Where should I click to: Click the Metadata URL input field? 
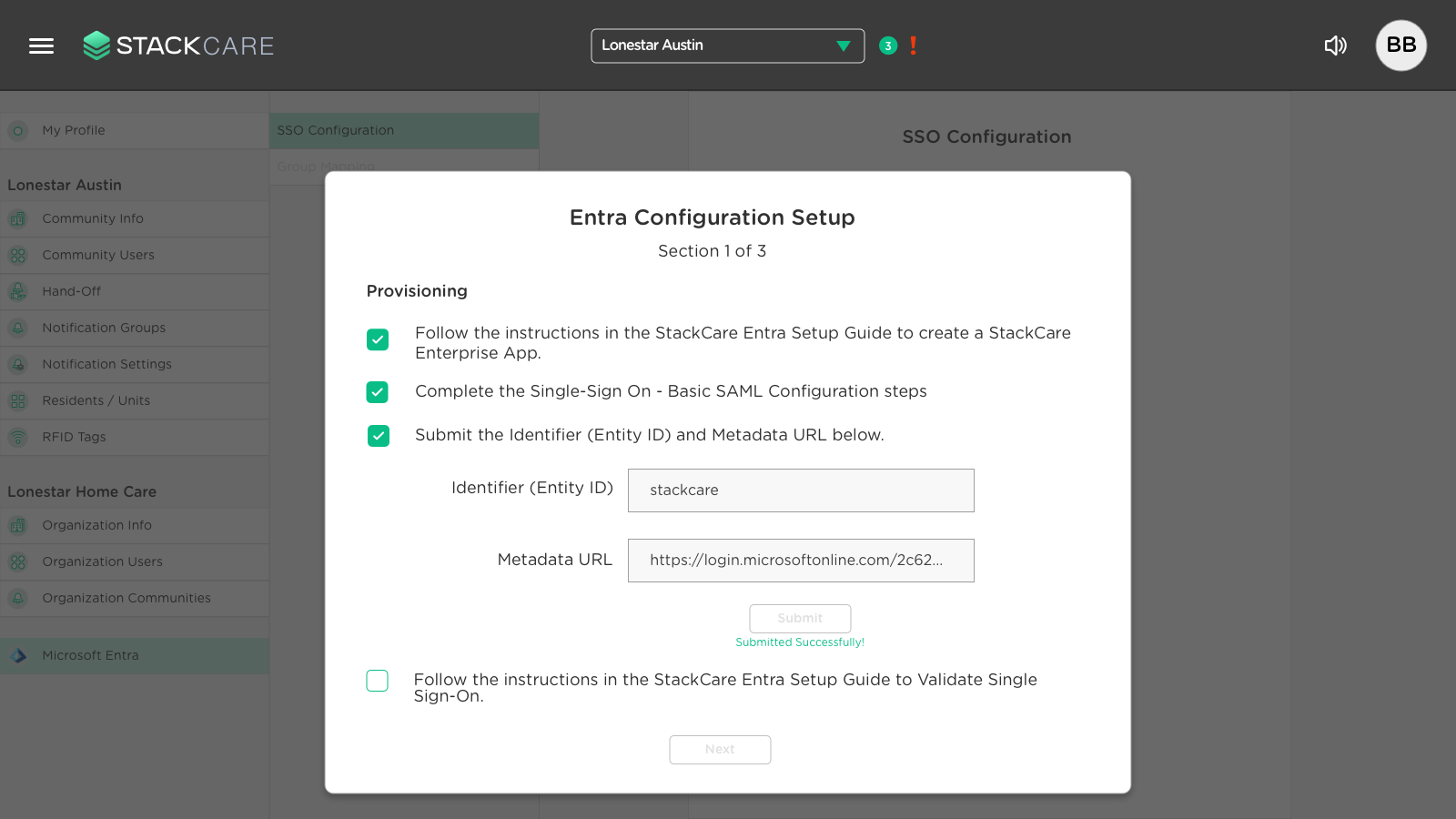[x=801, y=561]
